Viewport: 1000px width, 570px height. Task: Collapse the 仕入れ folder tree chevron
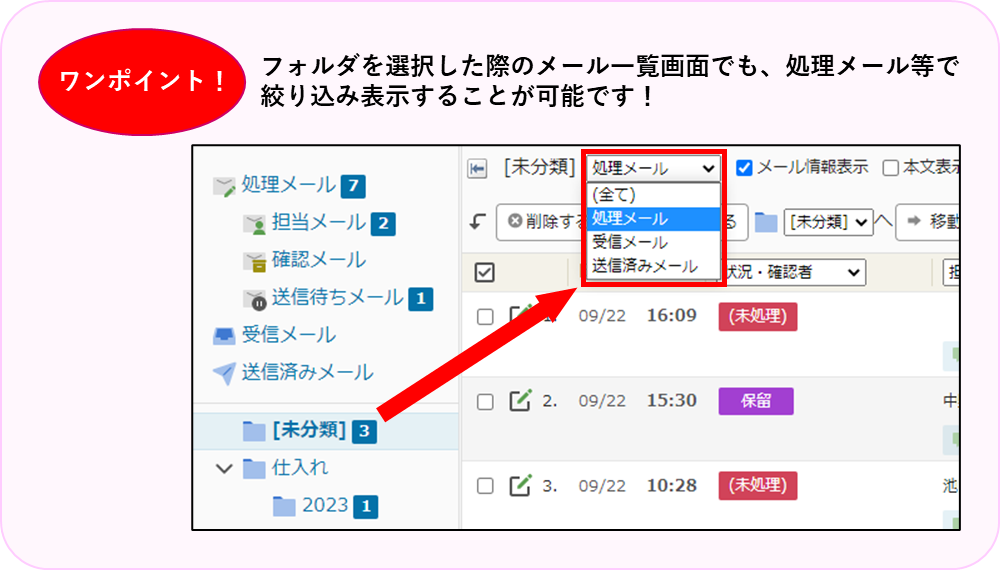(x=224, y=468)
